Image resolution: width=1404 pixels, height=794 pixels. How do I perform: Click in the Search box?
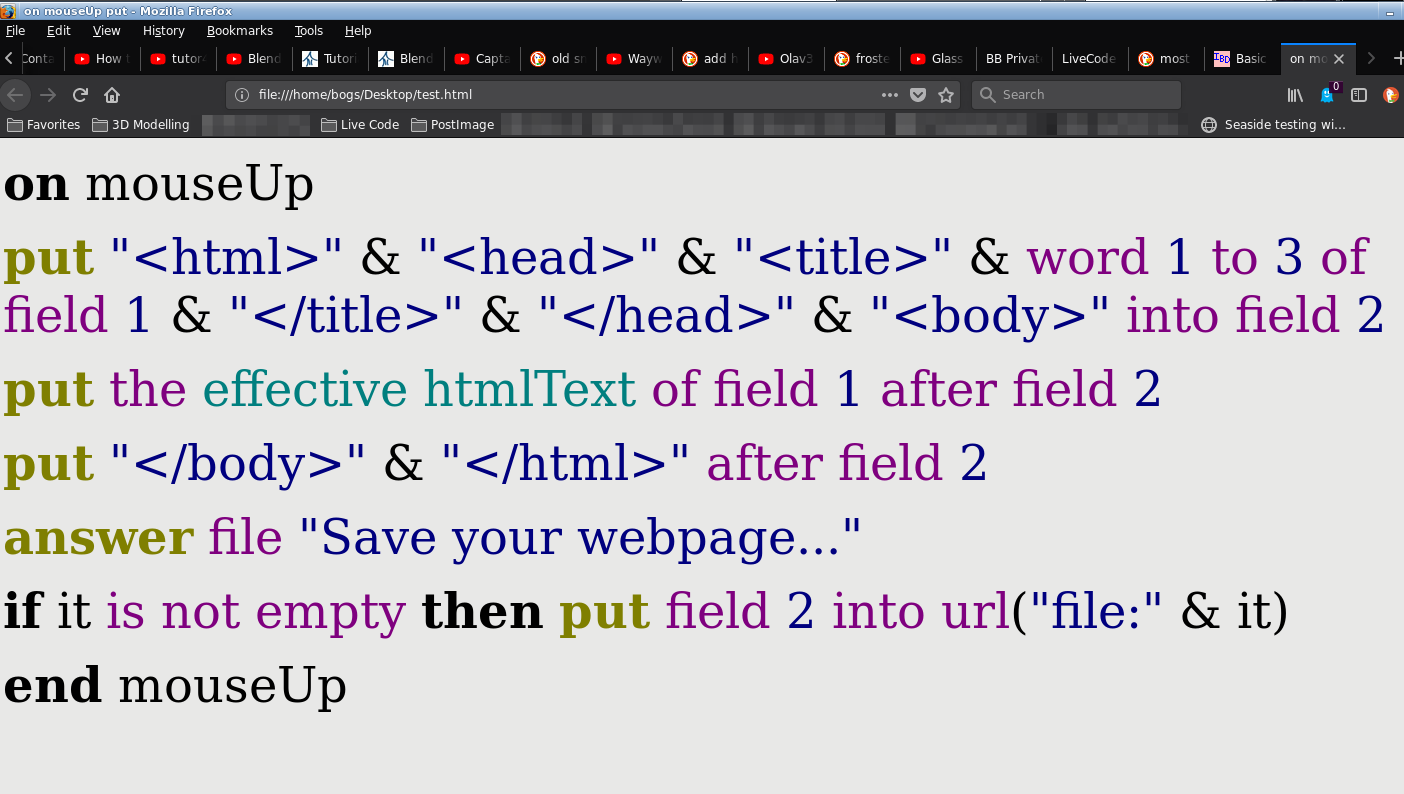tap(1085, 95)
